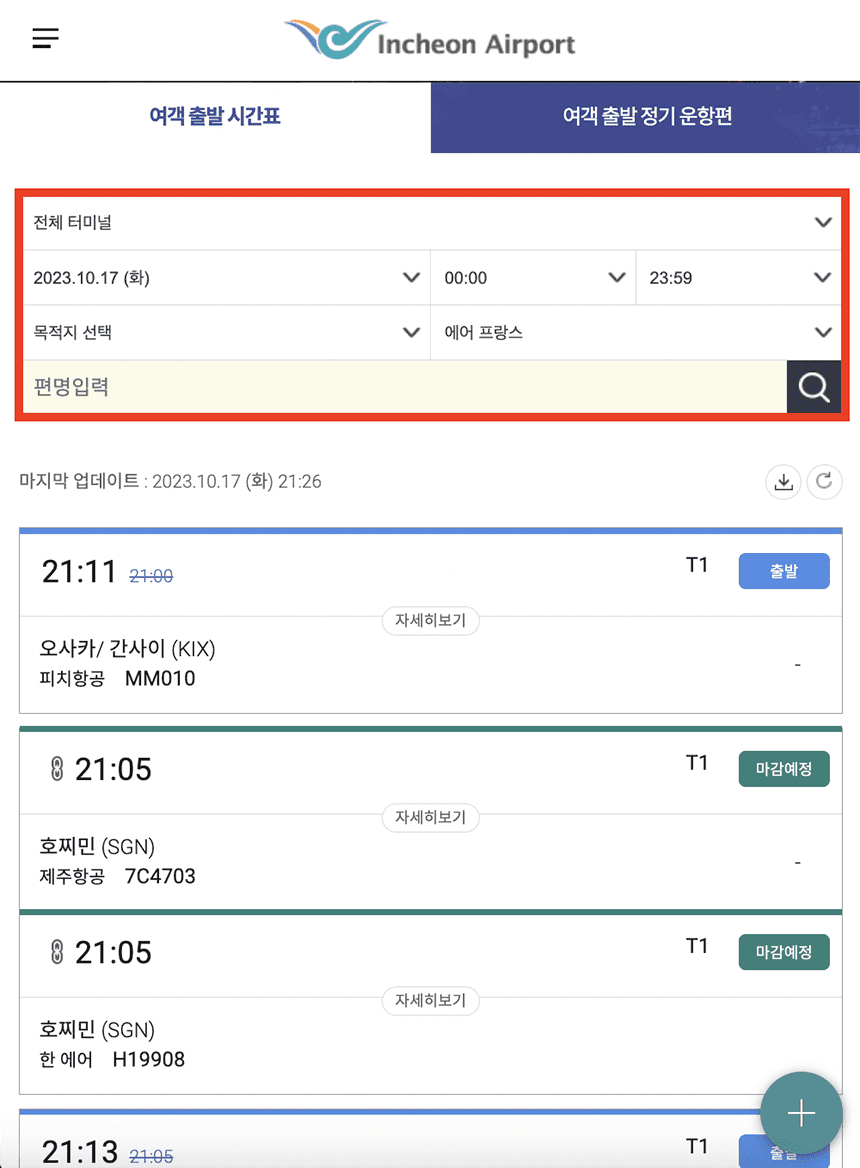The image size is (860, 1168).
Task: Open the 에어 프랑스 airline selector
Action: coord(636,332)
